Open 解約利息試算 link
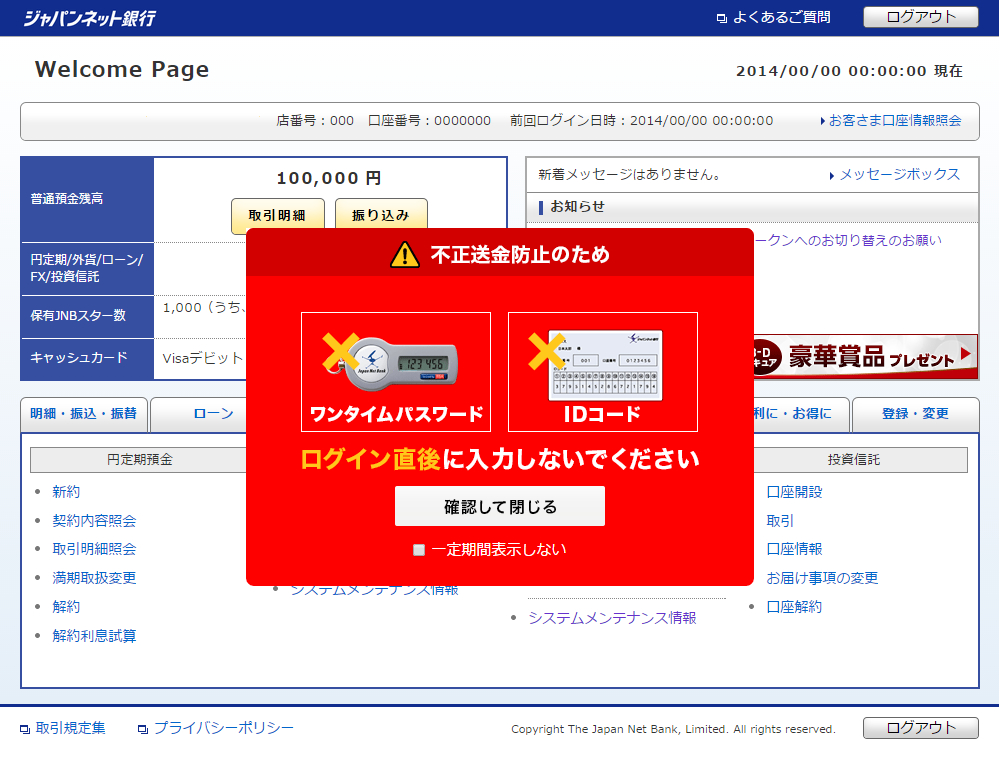This screenshot has width=999, height=759. click(94, 635)
